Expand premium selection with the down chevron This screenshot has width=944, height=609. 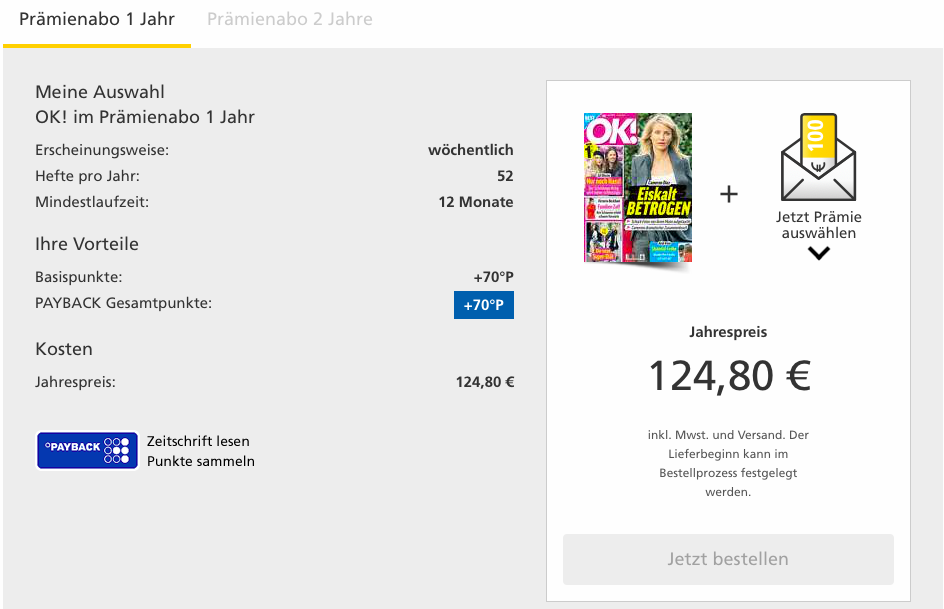[819, 254]
